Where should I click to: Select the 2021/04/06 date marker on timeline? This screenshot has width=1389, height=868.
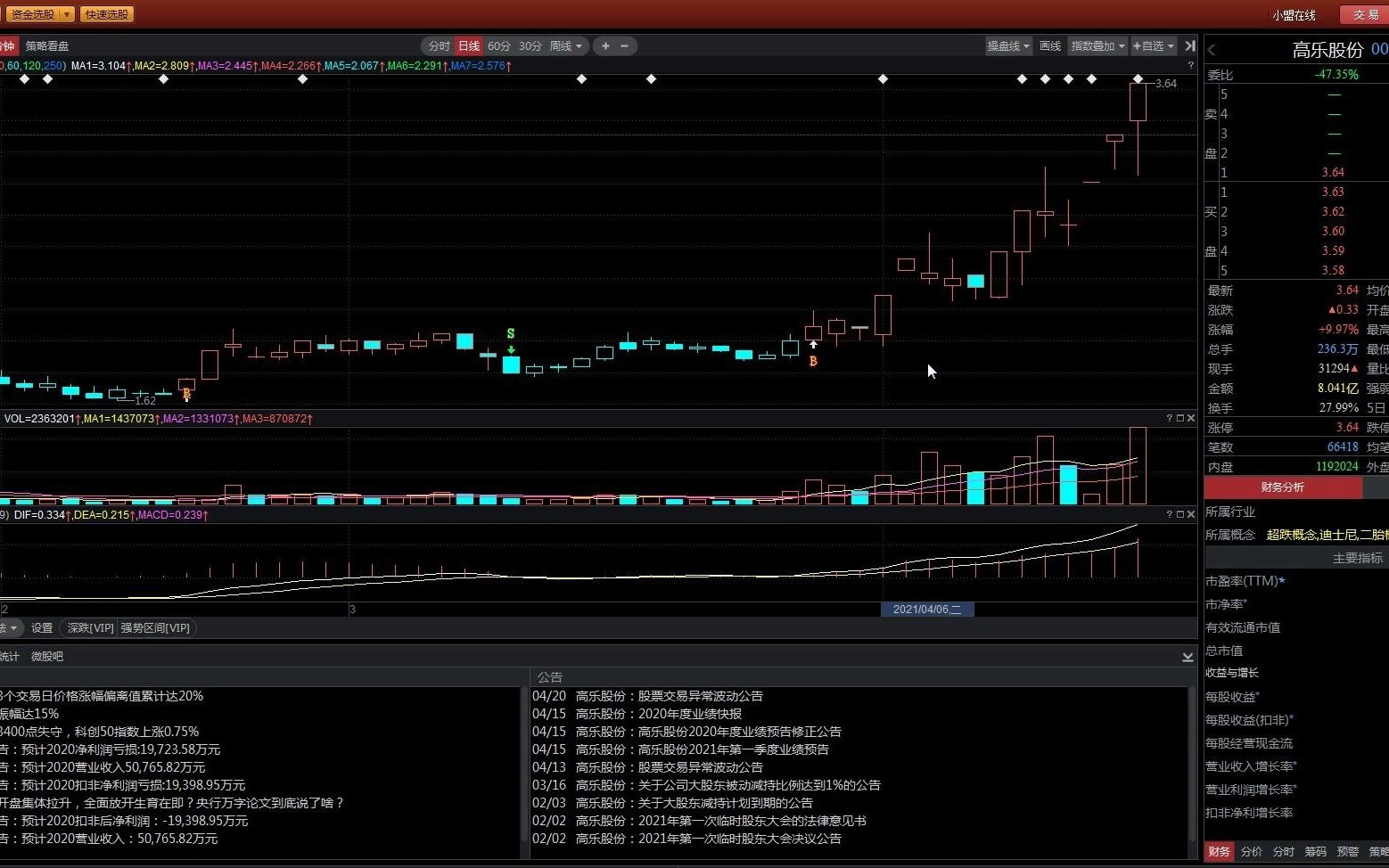click(927, 610)
